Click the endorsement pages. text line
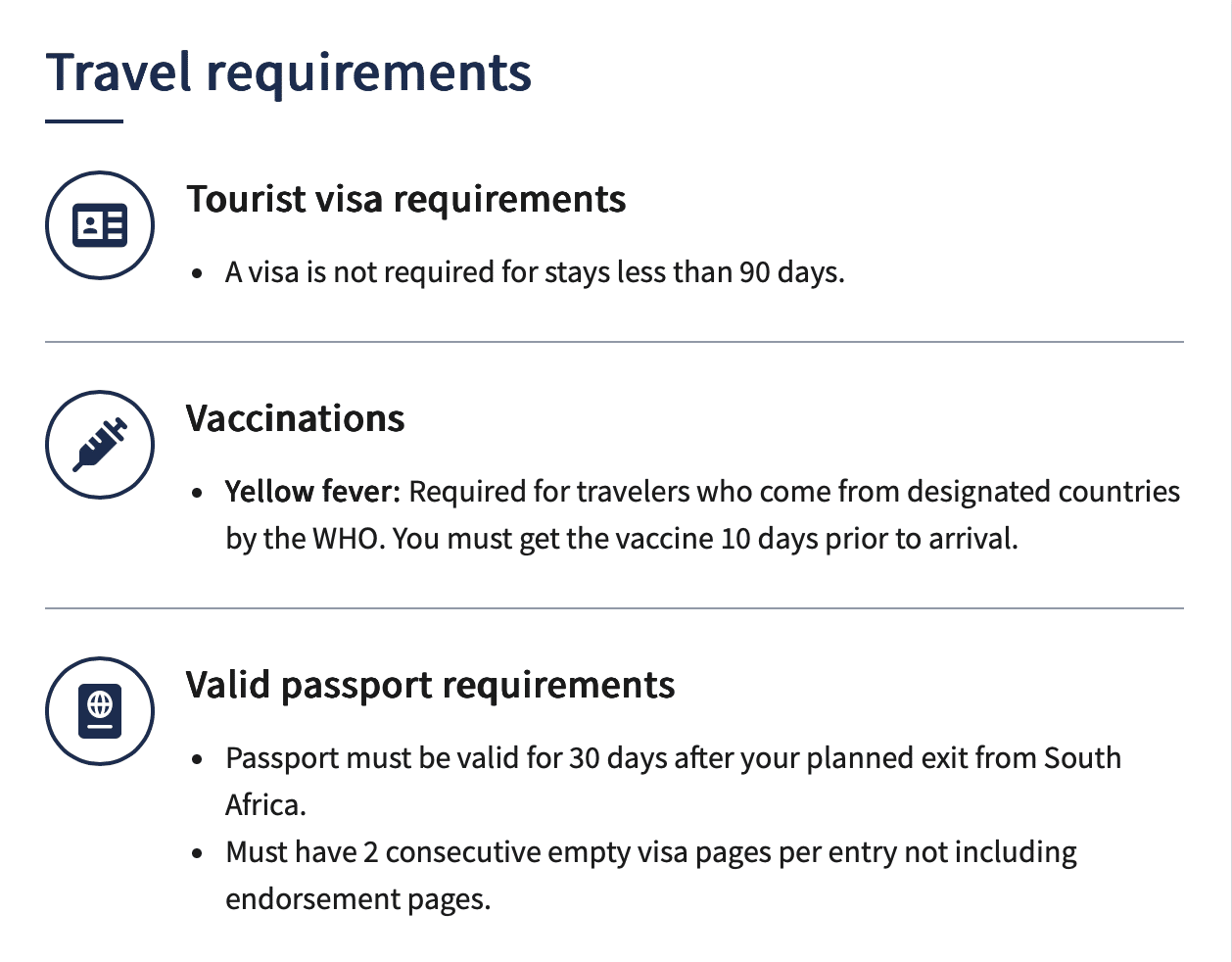This screenshot has height=962, width=1232. [358, 899]
